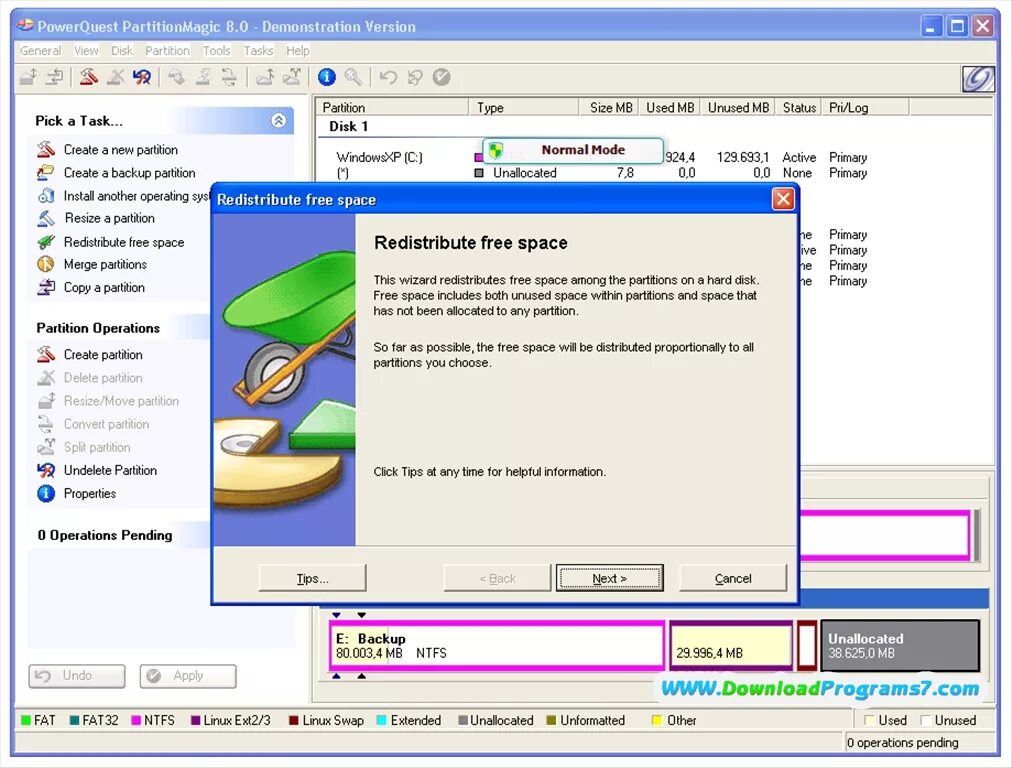This screenshot has height=768, width=1012.
Task: Click the red Create partition toolbar icon
Action: (x=88, y=77)
